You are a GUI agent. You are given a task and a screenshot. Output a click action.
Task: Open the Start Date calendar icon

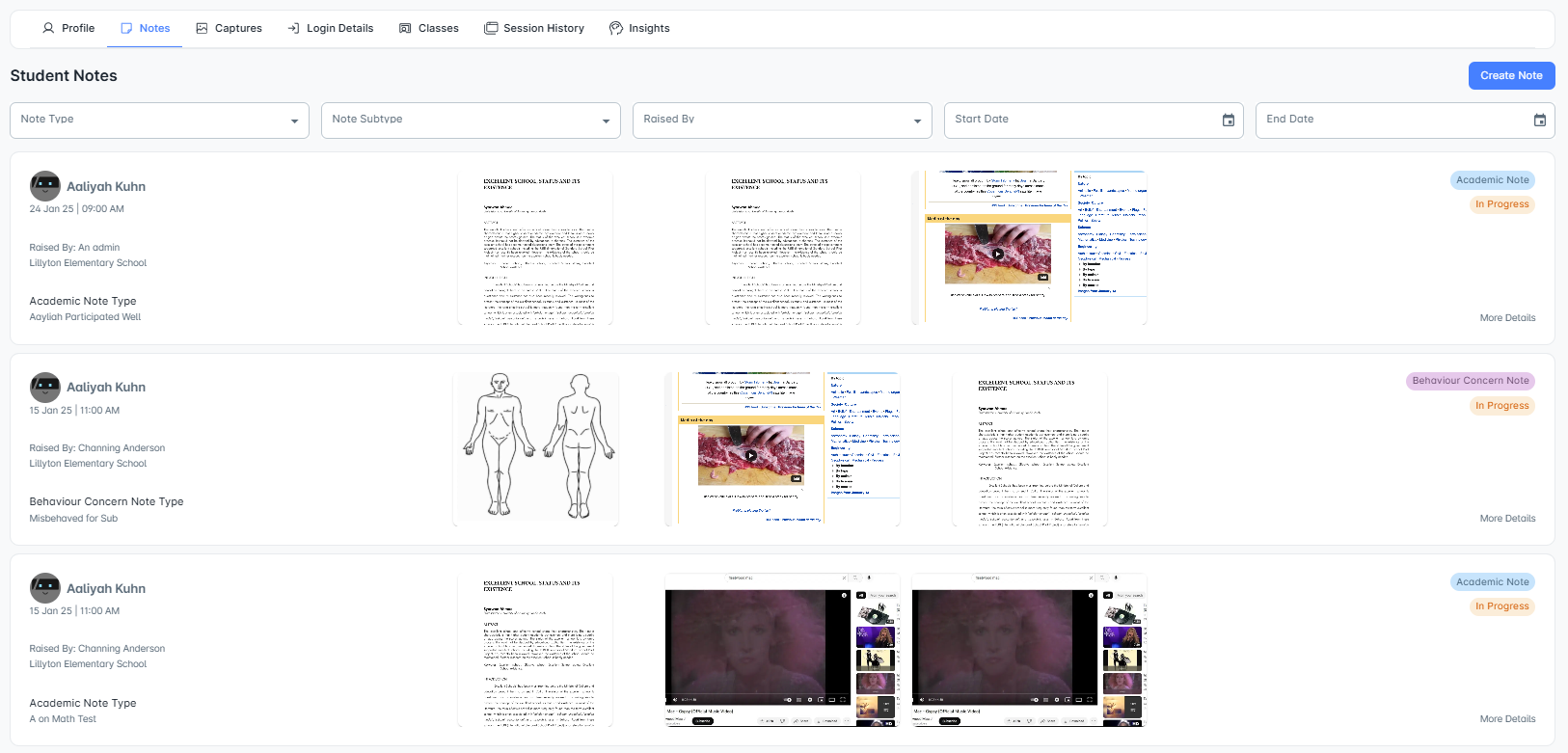1229,120
